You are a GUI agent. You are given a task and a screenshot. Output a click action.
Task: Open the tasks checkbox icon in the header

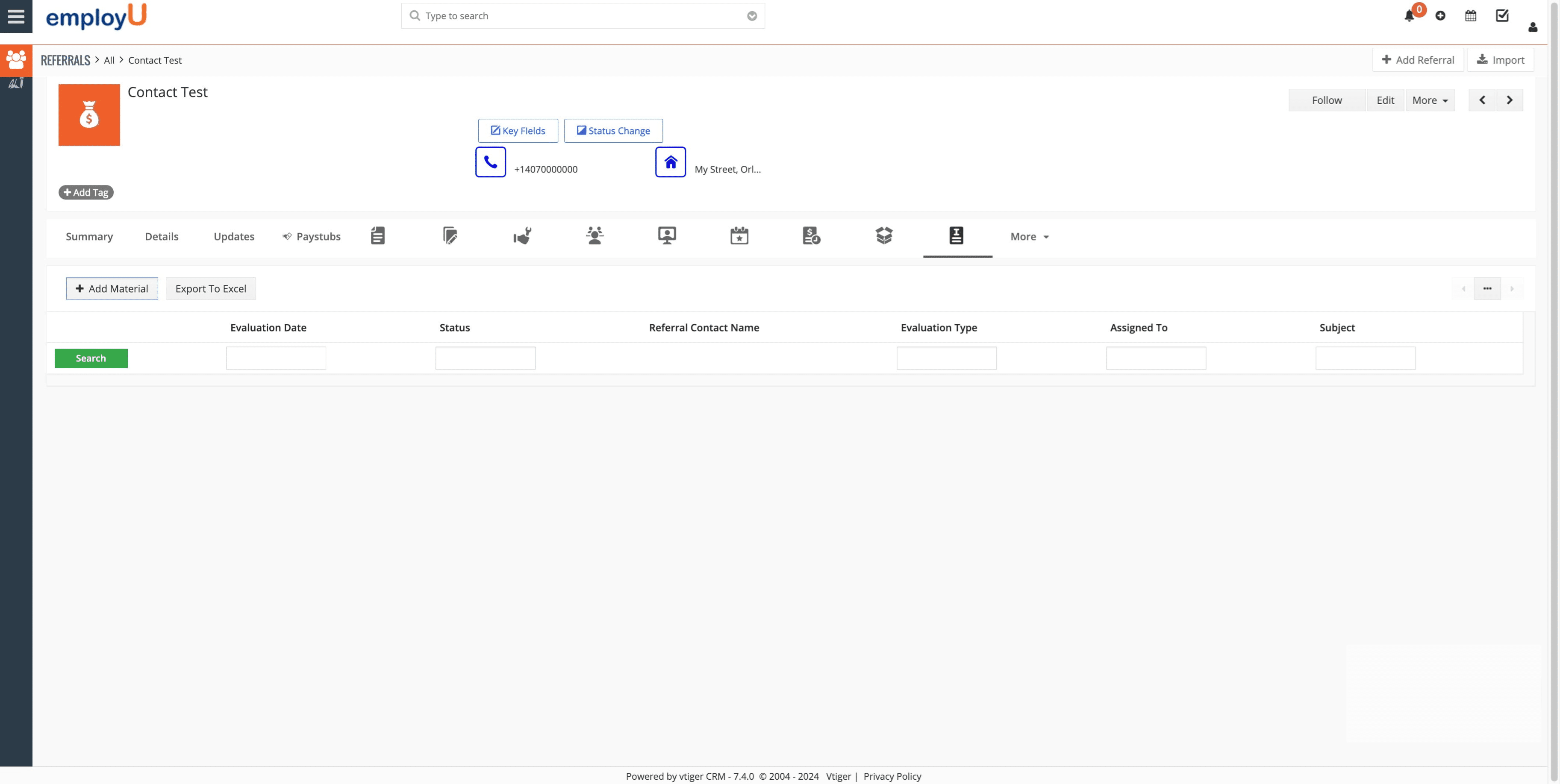click(1502, 16)
